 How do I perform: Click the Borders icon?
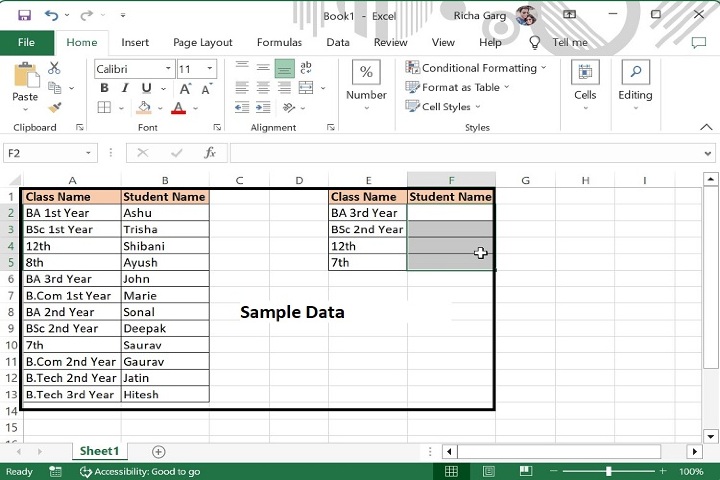point(104,108)
